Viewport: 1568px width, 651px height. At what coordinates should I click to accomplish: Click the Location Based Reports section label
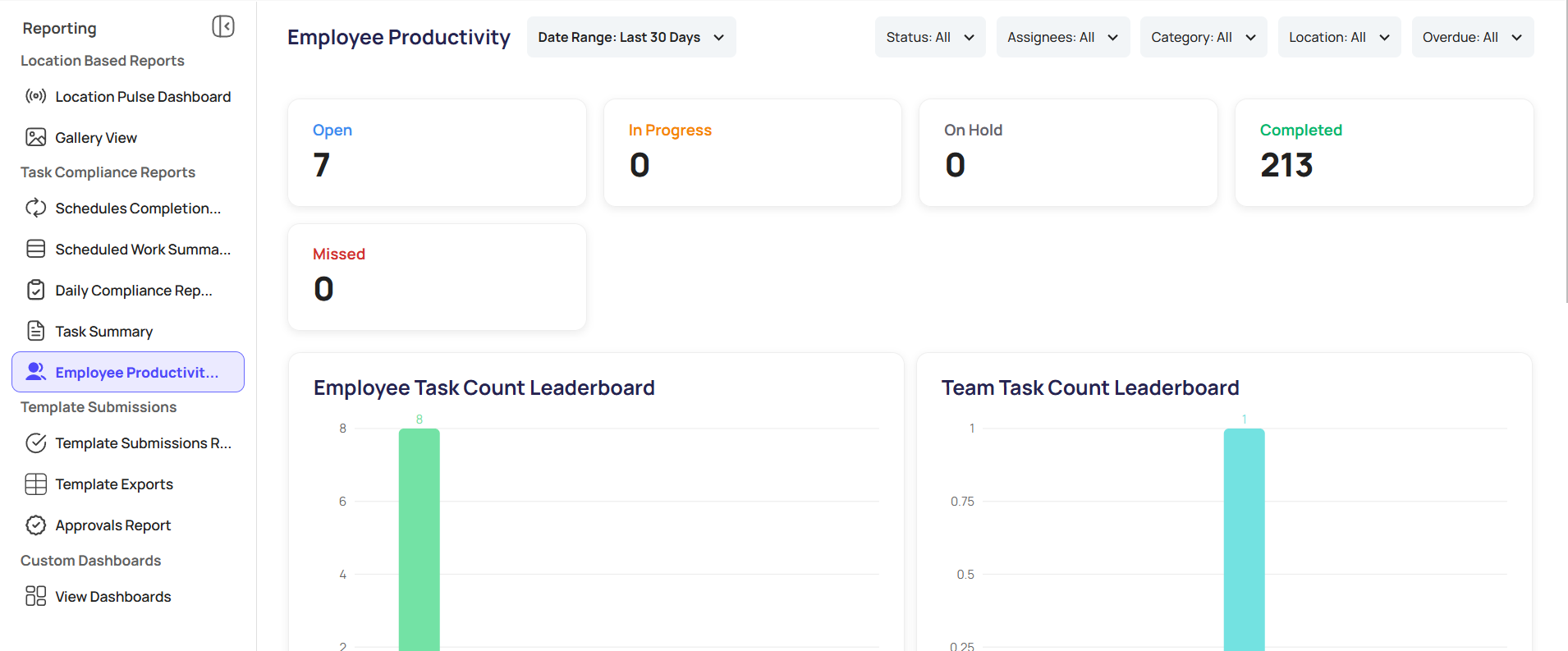coord(103,61)
